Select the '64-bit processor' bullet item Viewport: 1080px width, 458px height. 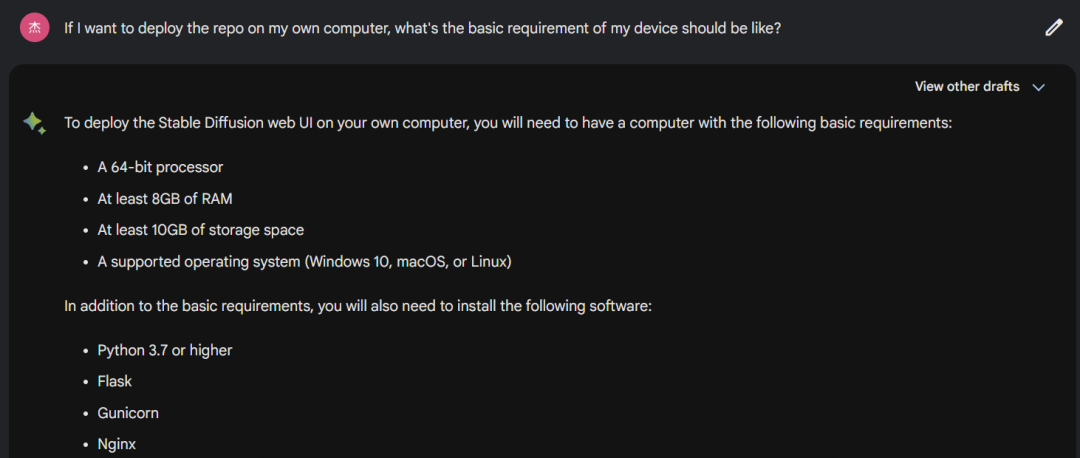(160, 167)
